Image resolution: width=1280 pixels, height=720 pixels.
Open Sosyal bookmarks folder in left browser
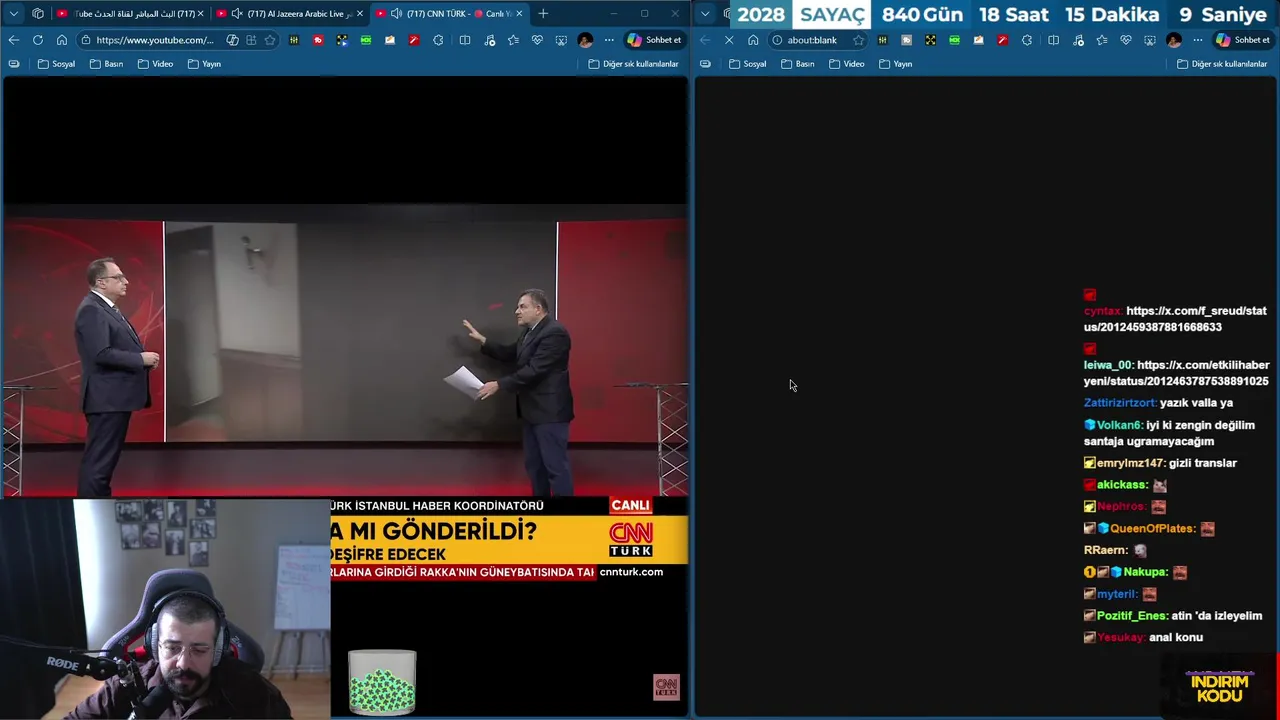pos(56,64)
